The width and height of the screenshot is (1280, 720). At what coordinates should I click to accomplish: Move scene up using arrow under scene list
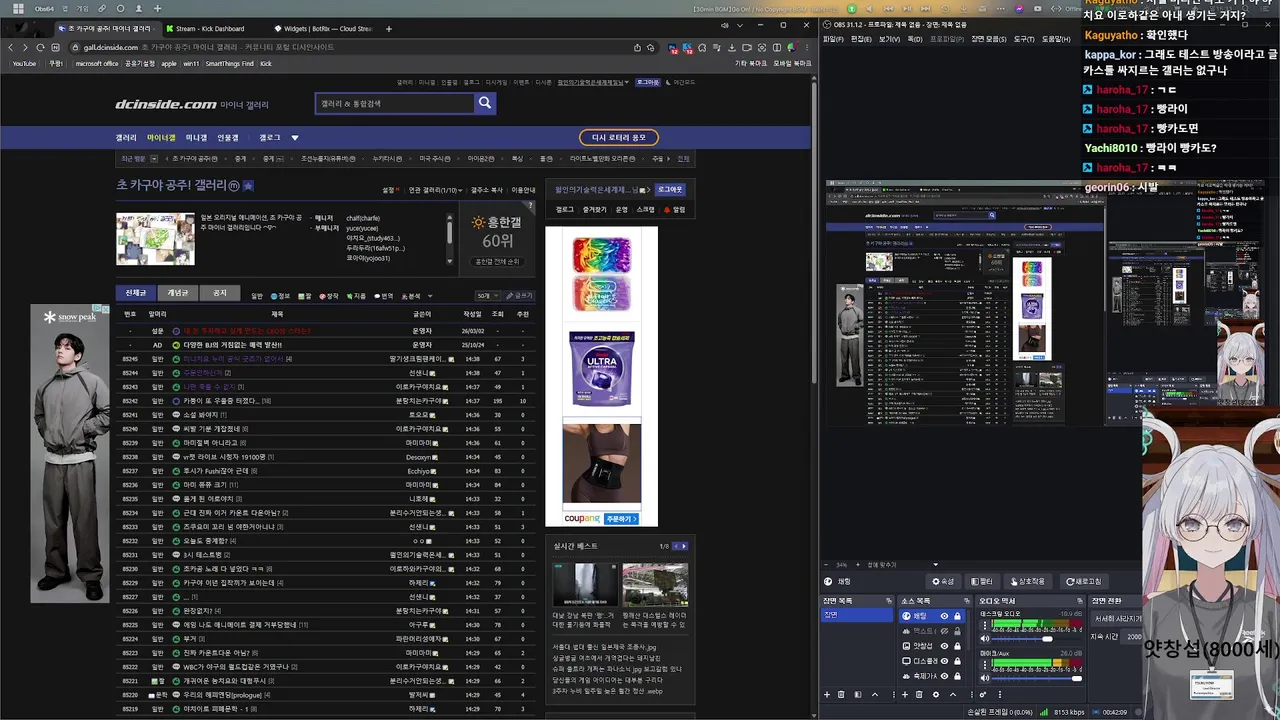[875, 695]
